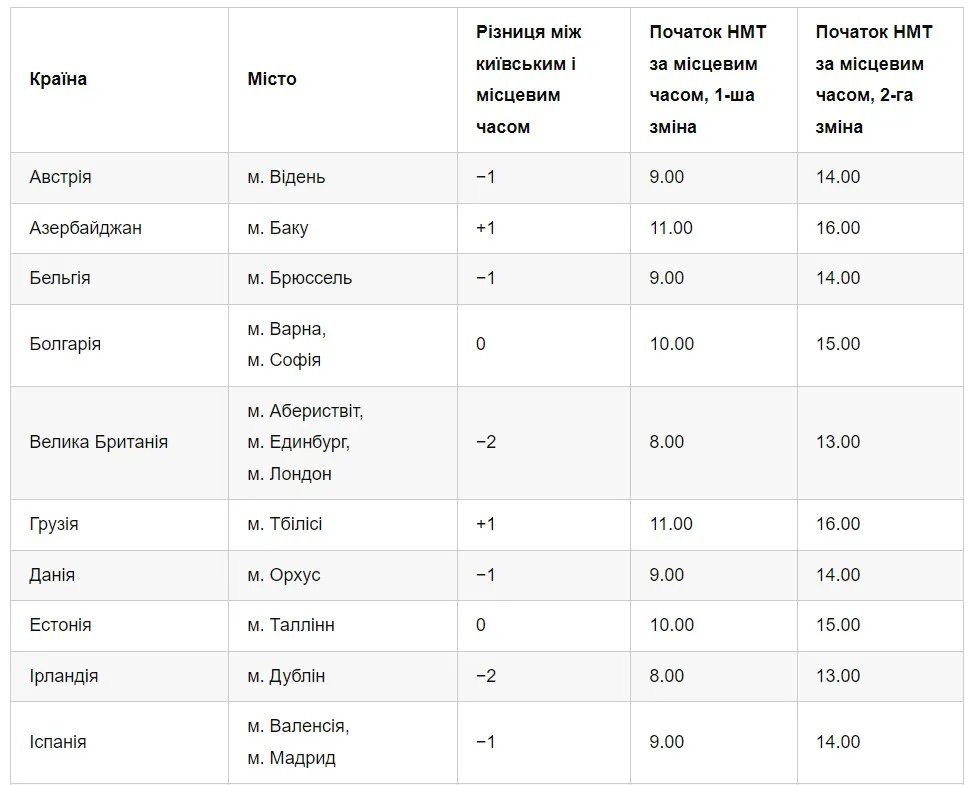Select the Данія country cell
This screenshot has width=972, height=785.
(x=52, y=575)
